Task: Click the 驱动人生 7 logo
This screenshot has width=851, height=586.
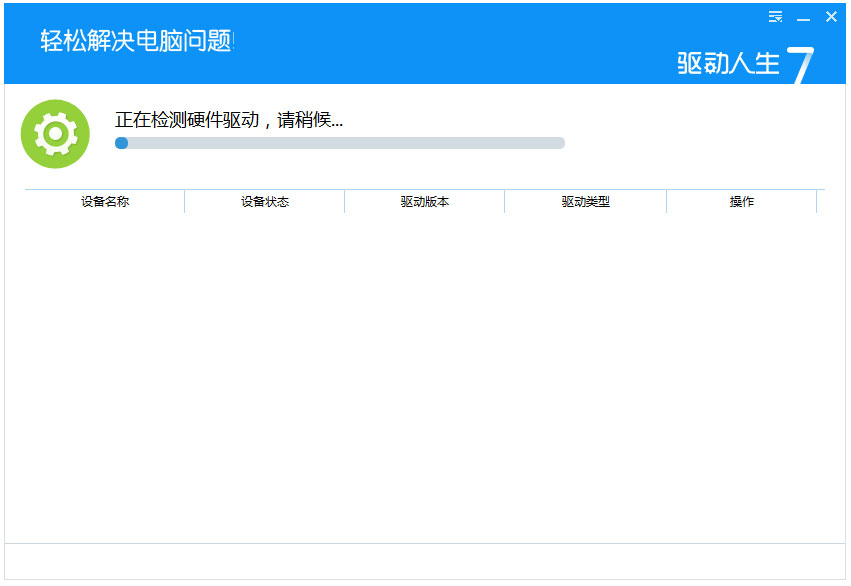Action: coord(745,64)
